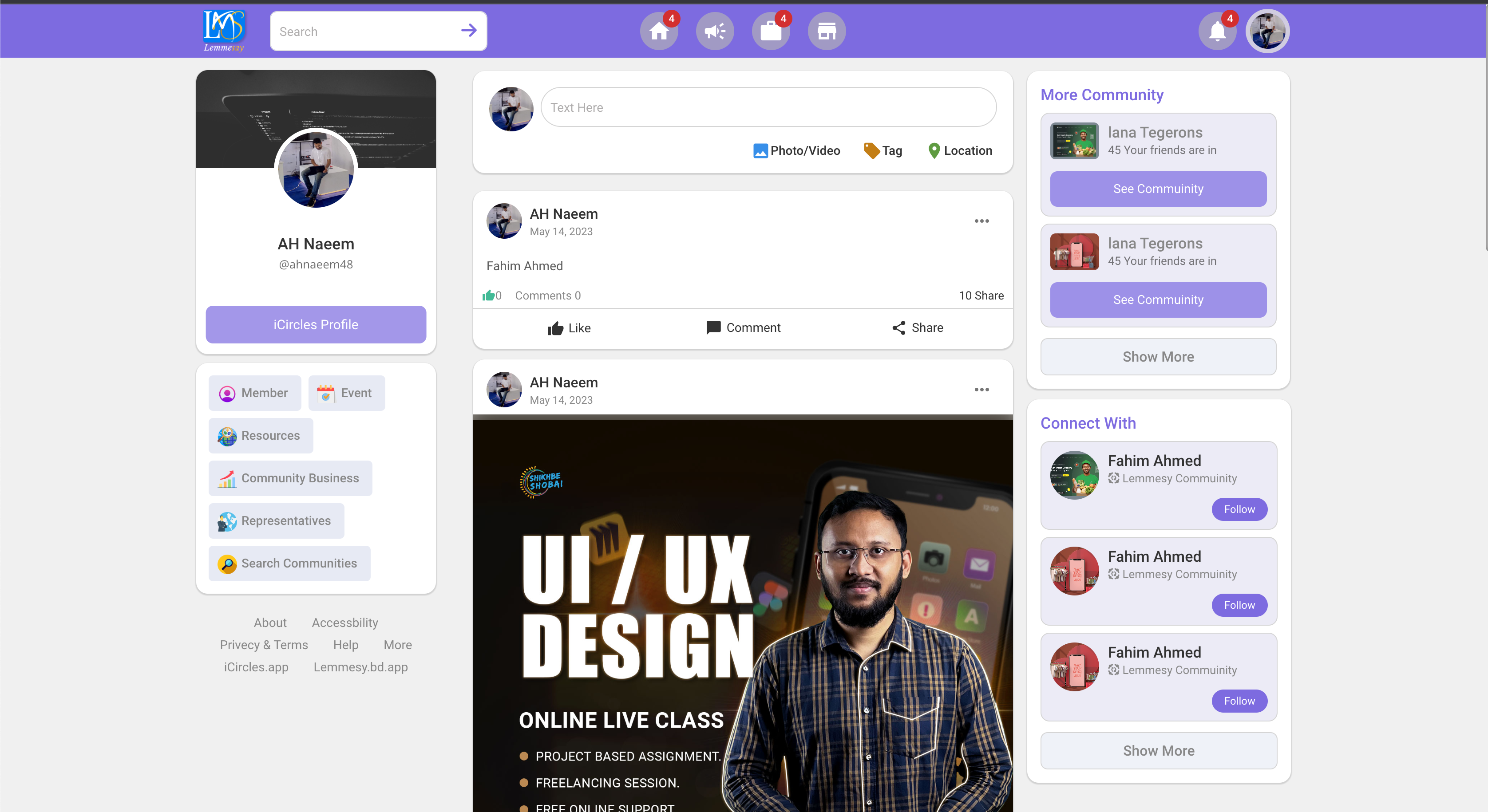Viewport: 1488px width, 812px height.
Task: Show More under Connect With
Action: pyautogui.click(x=1158, y=751)
